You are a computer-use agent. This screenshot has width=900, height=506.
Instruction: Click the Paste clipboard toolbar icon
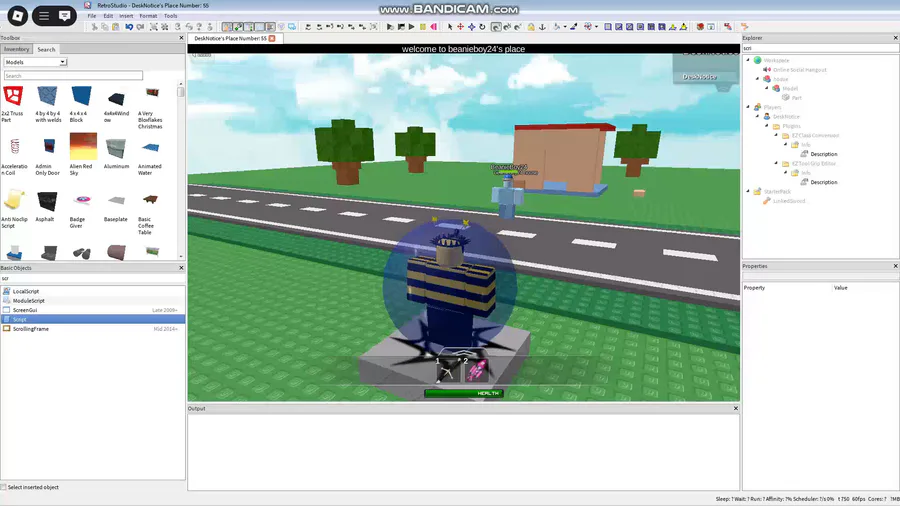[116, 27]
